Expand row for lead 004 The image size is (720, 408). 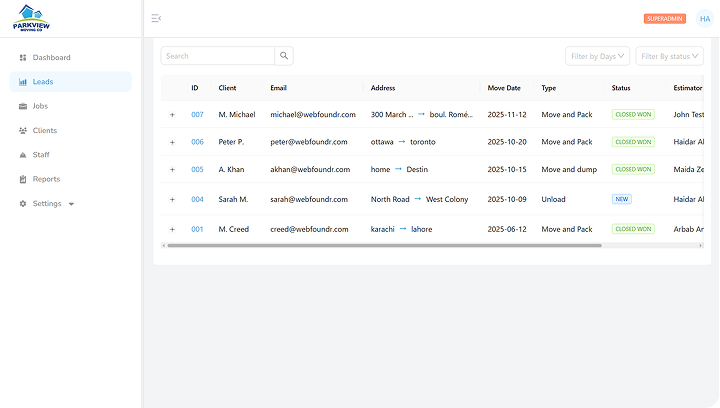click(172, 200)
